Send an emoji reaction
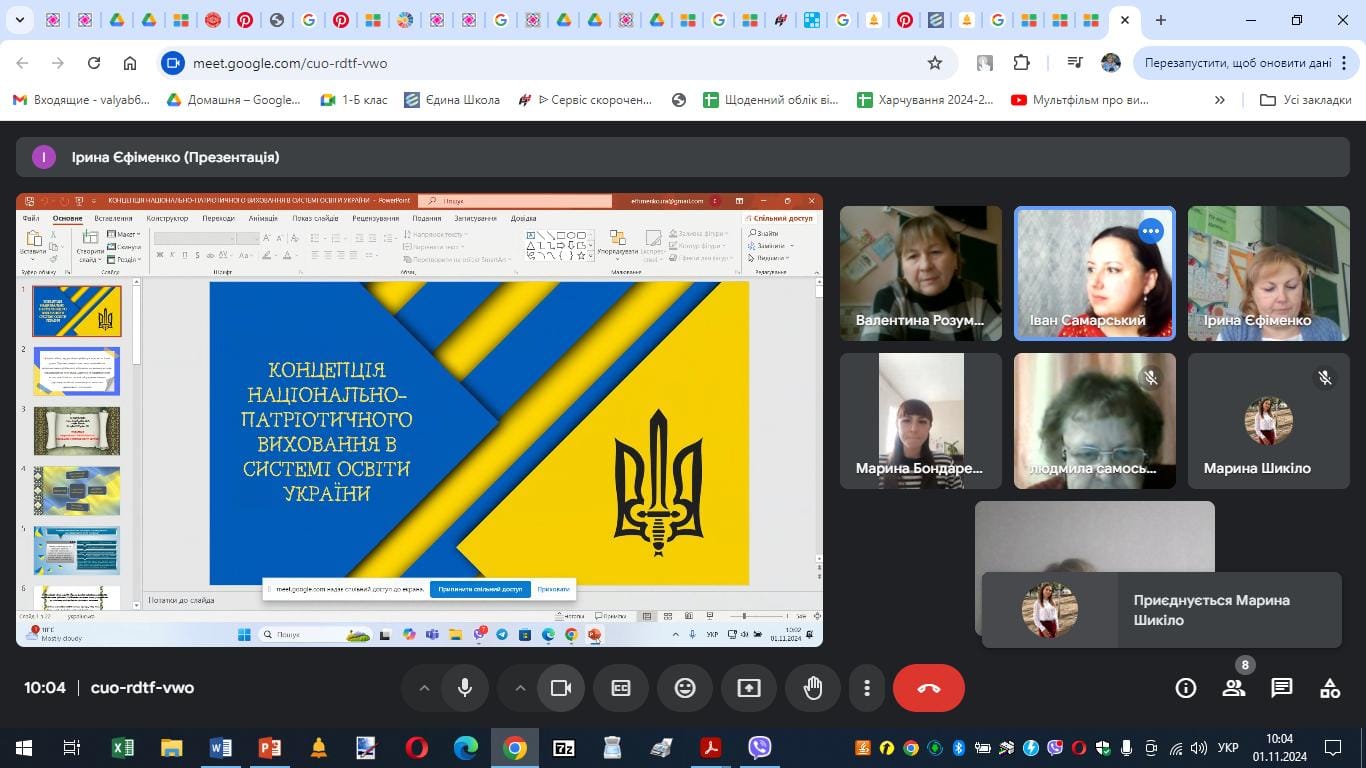 point(685,688)
